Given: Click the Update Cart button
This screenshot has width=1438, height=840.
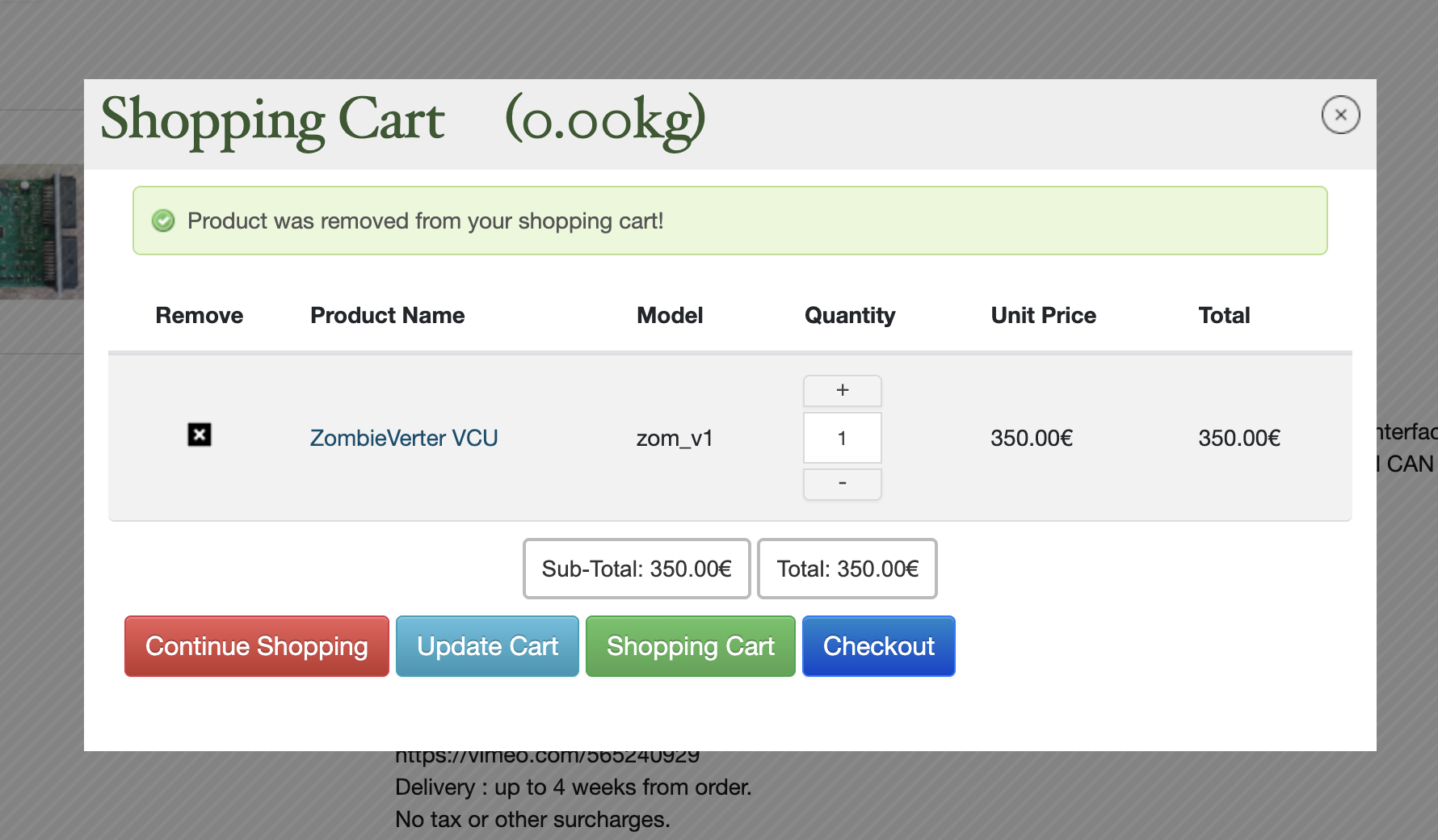Looking at the screenshot, I should pyautogui.click(x=487, y=646).
